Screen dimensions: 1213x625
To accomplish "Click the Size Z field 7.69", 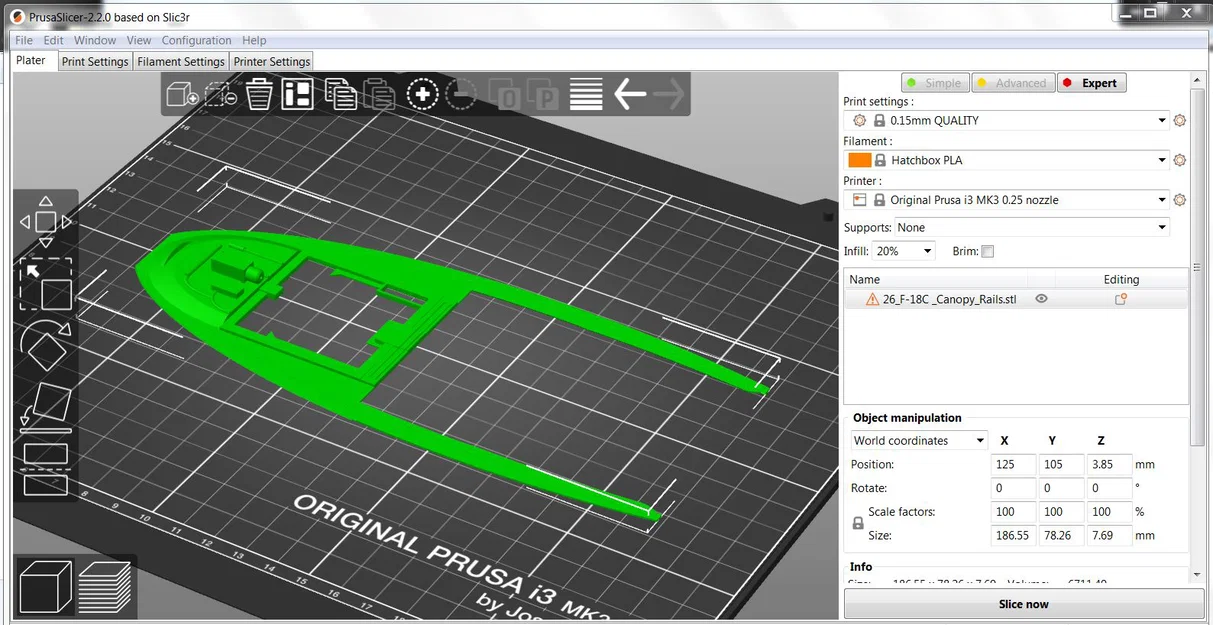I will click(x=1109, y=536).
